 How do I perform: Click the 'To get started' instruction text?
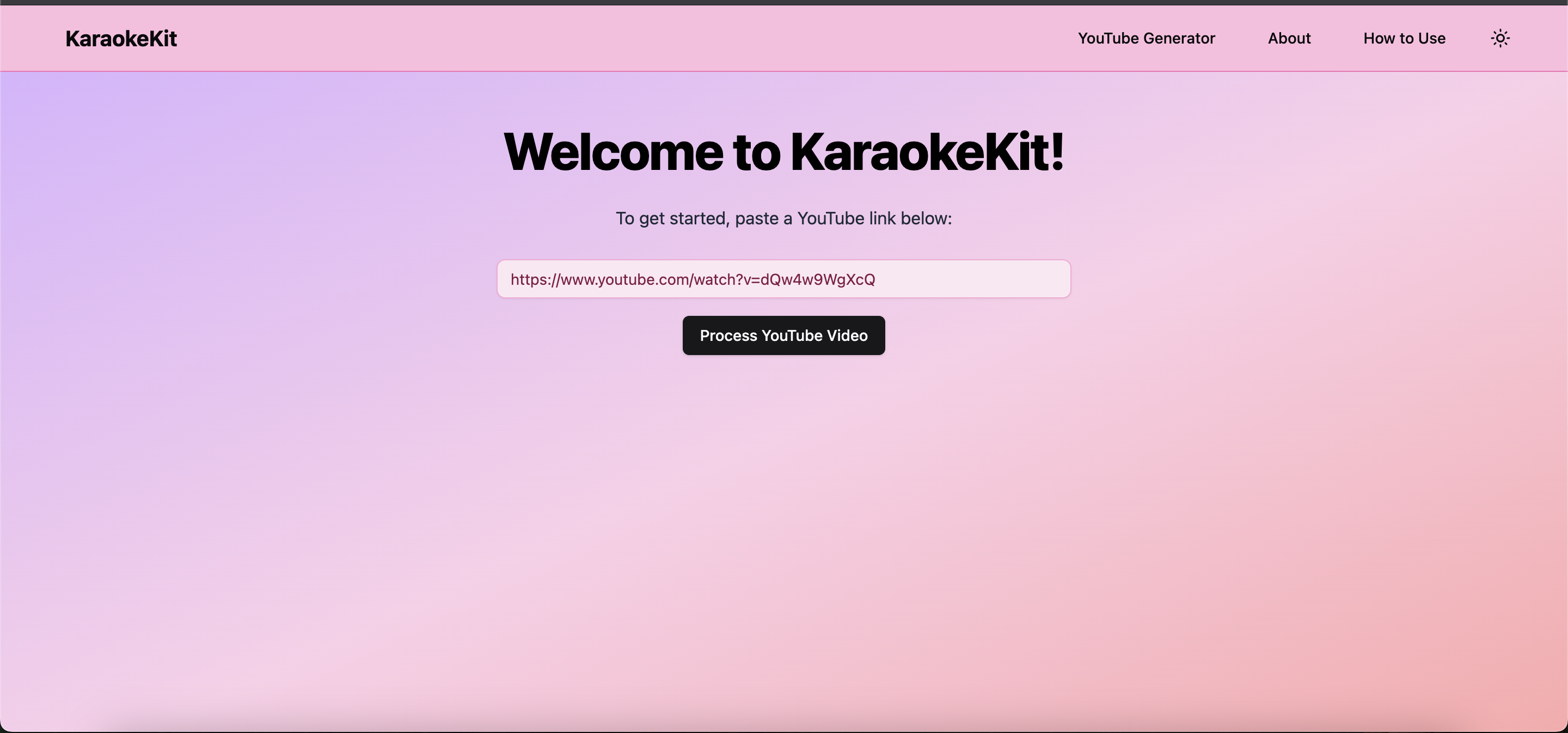tap(672, 218)
